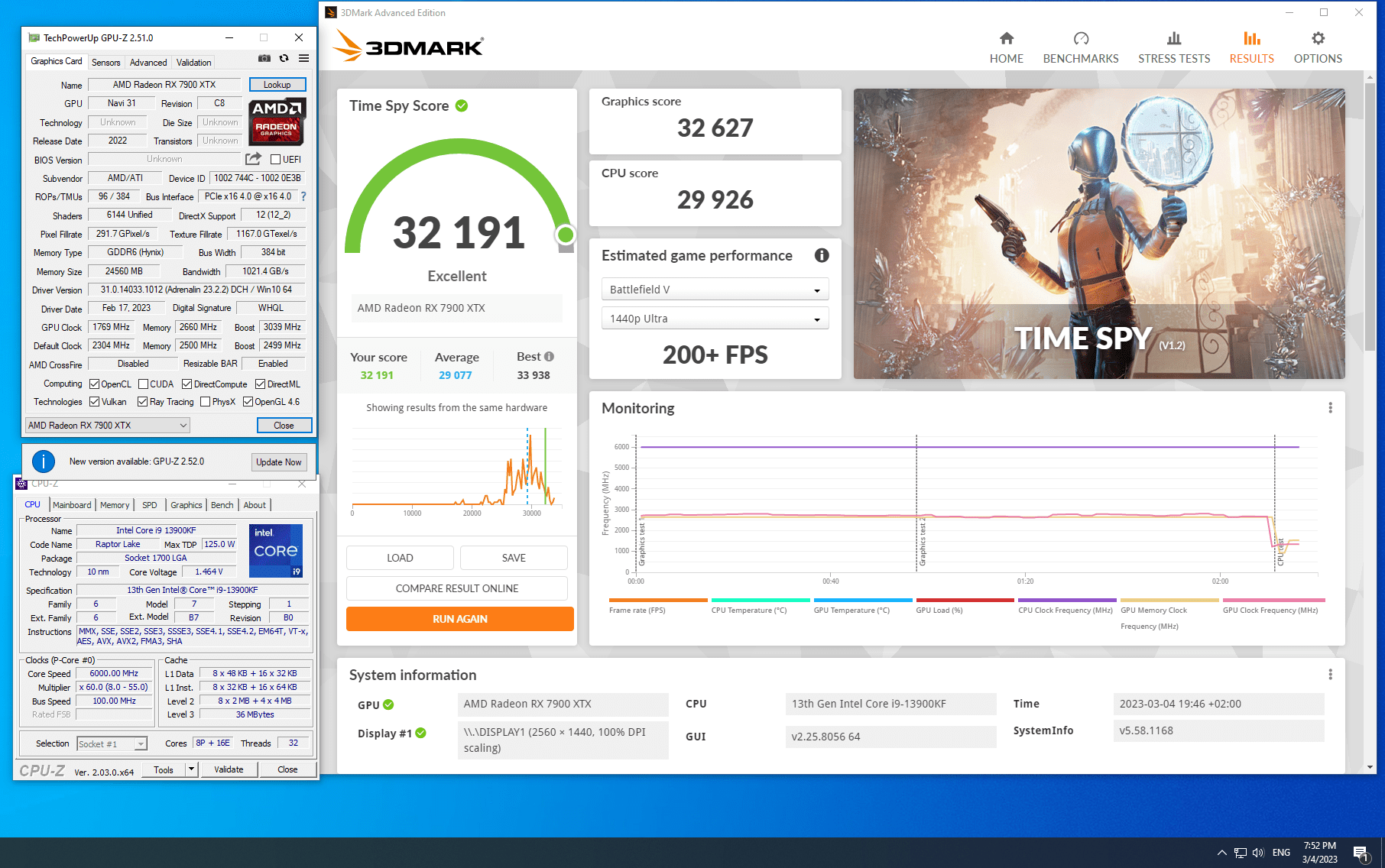Switch to the CPU-Z Memory tab
The width and height of the screenshot is (1385, 868).
pyautogui.click(x=115, y=505)
